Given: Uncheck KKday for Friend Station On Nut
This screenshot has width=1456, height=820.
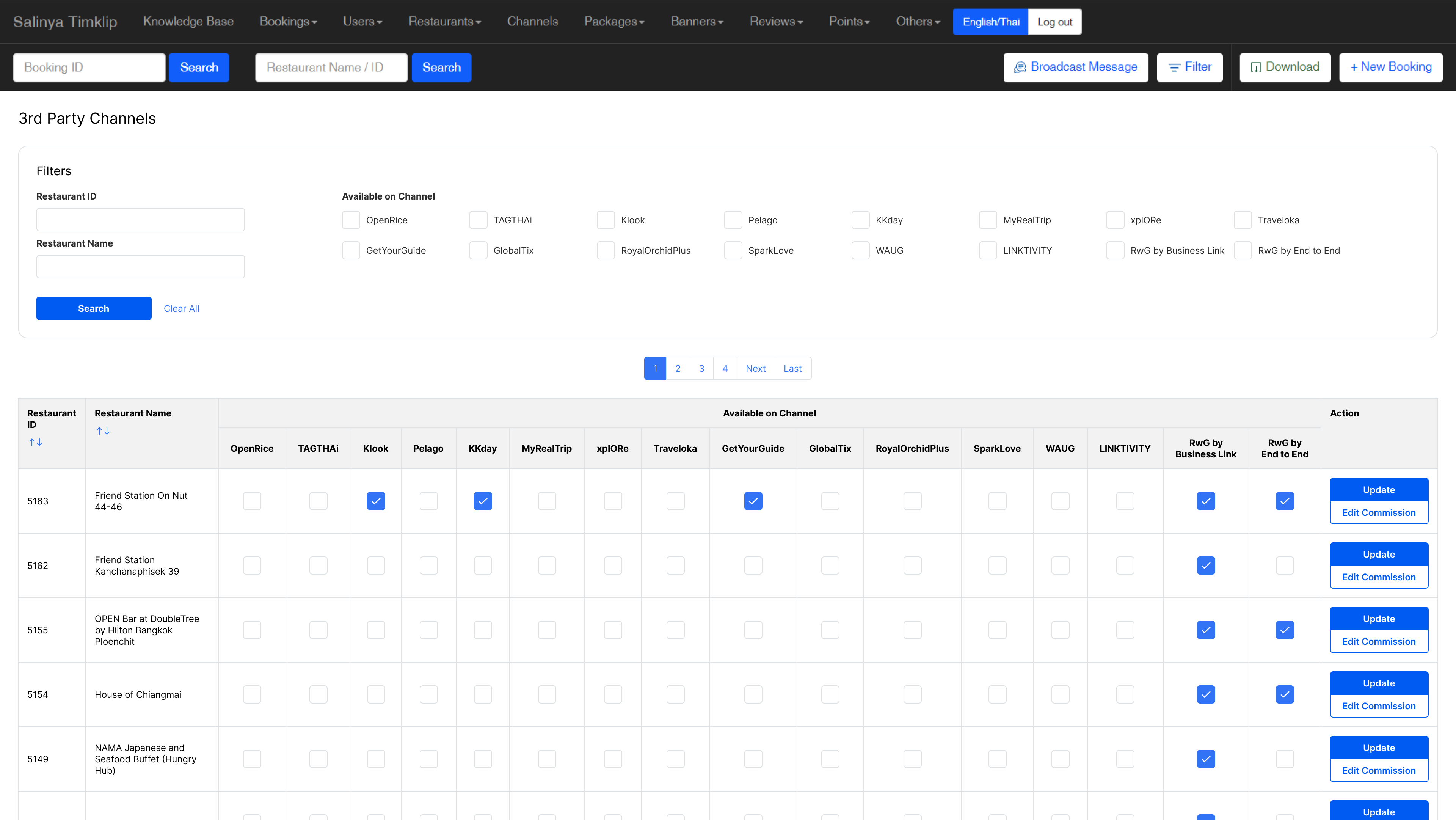Looking at the screenshot, I should (483, 501).
